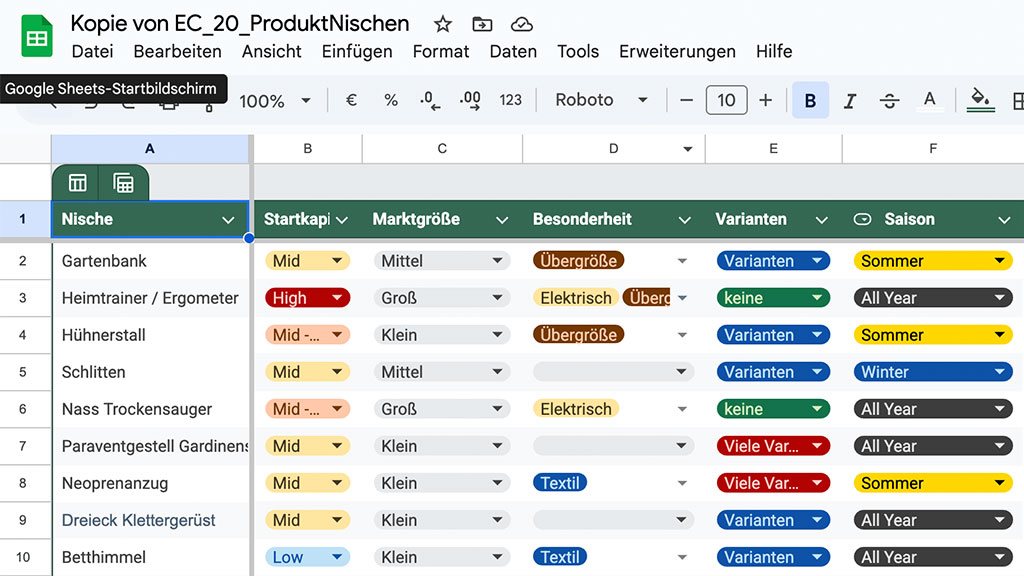Screen dimensions: 1024x576
Task: Open the Saison column filter dropdown
Action: point(1004,220)
